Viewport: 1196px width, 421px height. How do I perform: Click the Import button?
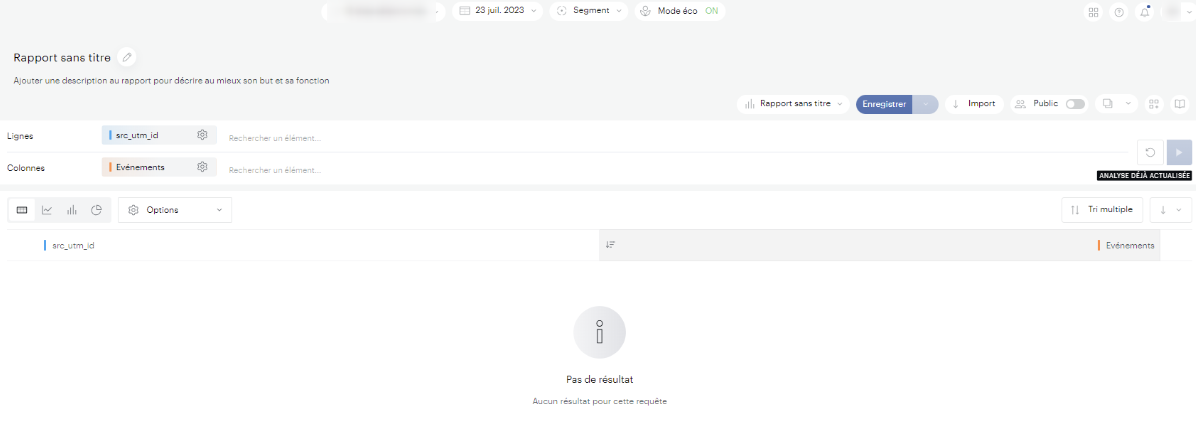pyautogui.click(x=973, y=104)
